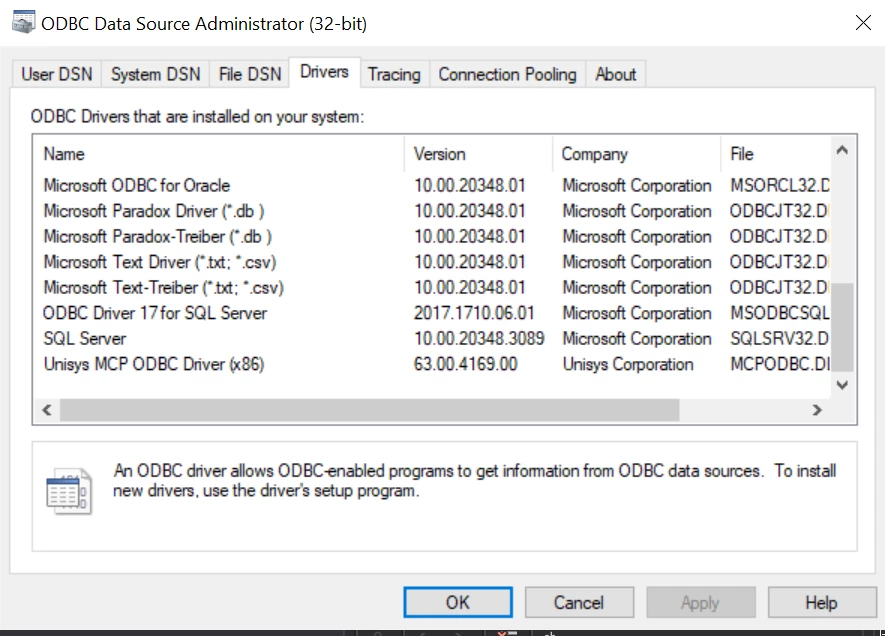The image size is (885, 636).
Task: Click the horizontal scroll right arrow
Action: tap(817, 410)
